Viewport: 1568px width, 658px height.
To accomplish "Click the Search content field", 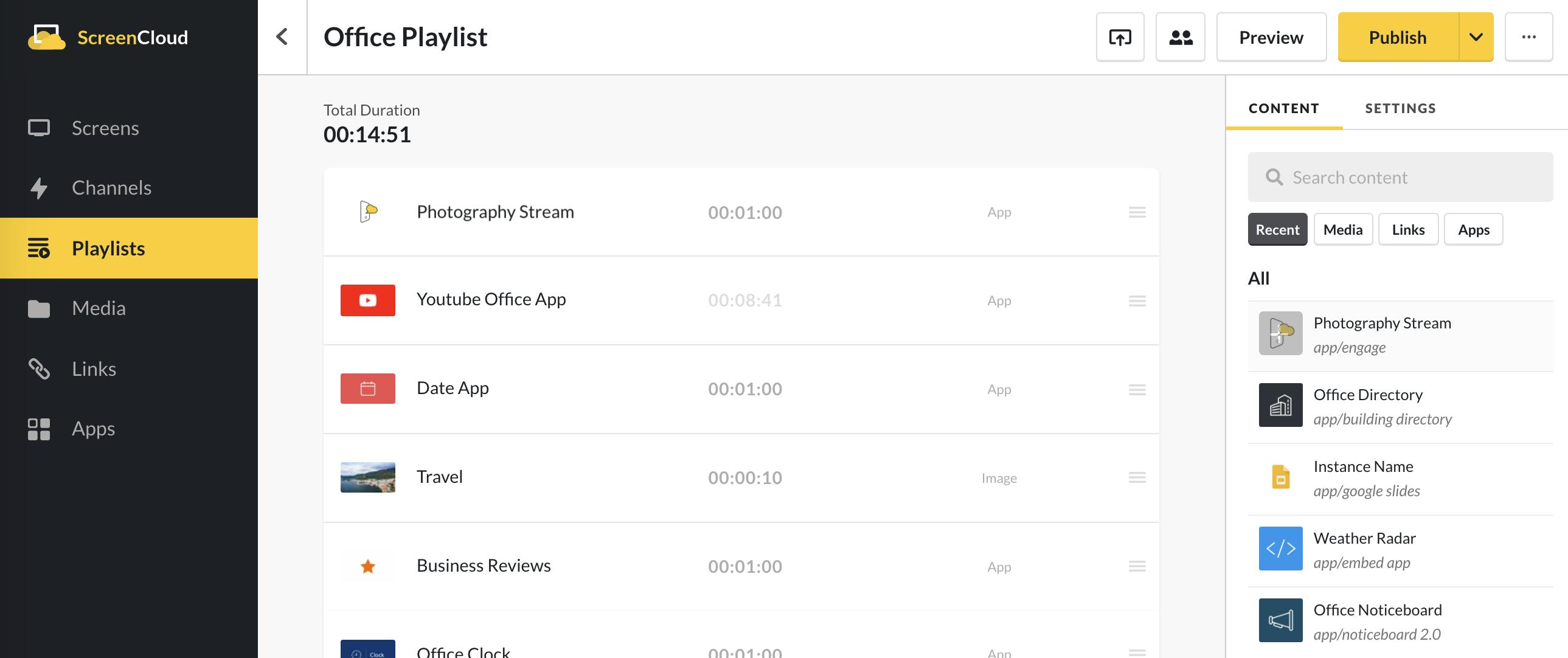I will pos(1400,177).
